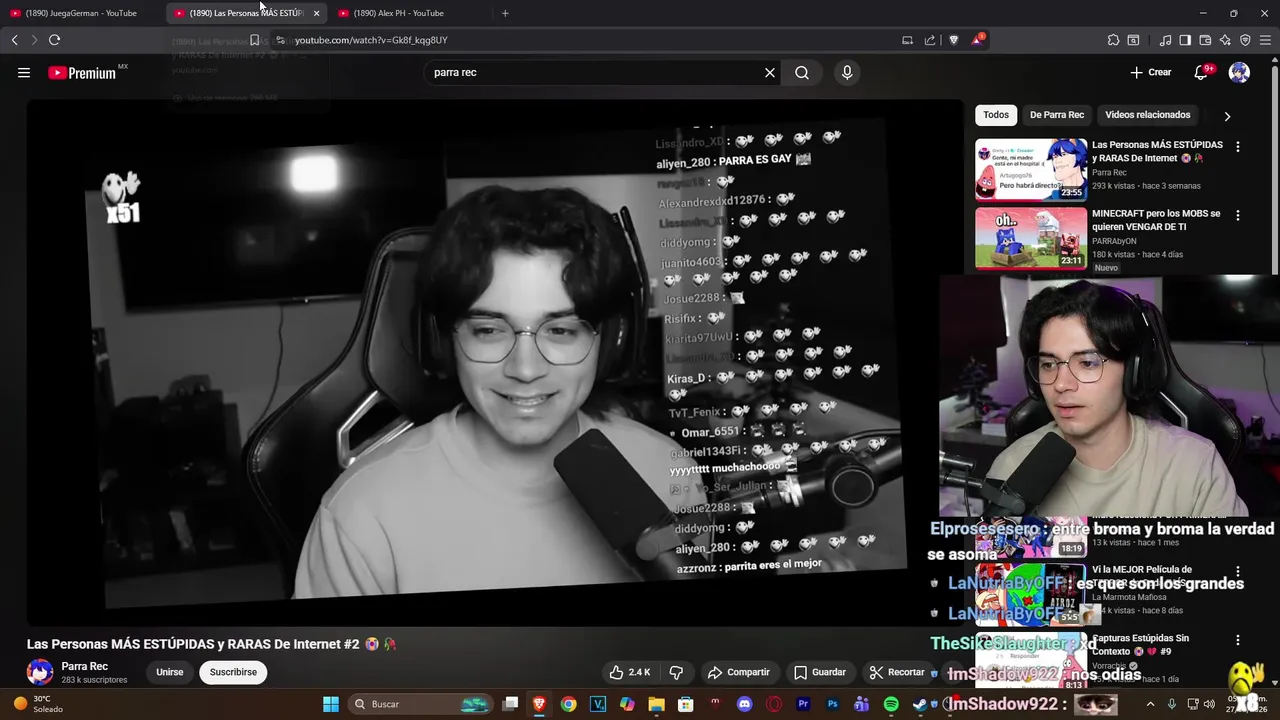Bookmark this page
Viewport: 1280px width, 720px height.
click(254, 40)
